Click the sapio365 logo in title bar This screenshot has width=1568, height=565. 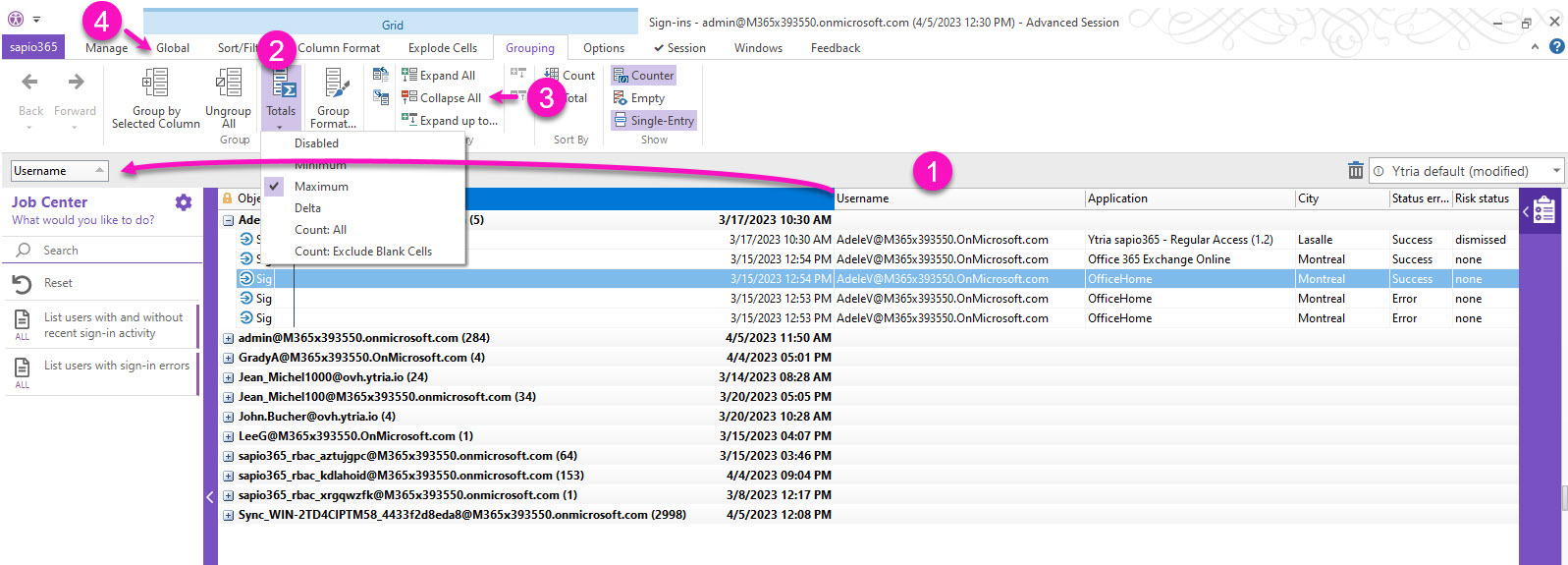tap(16, 19)
